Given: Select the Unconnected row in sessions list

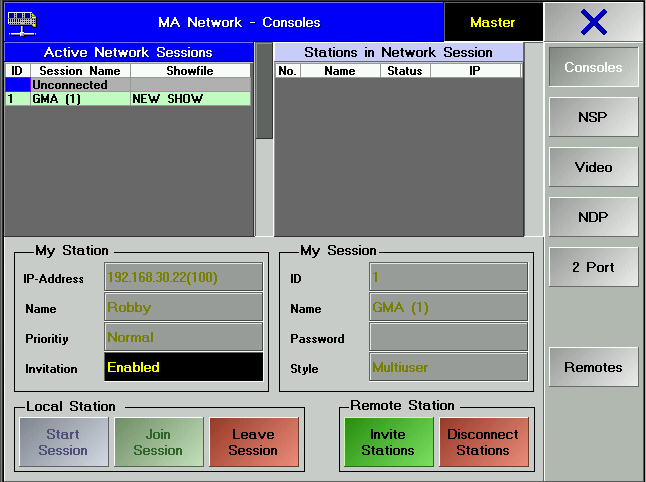Looking at the screenshot, I should pyautogui.click(x=128, y=85).
